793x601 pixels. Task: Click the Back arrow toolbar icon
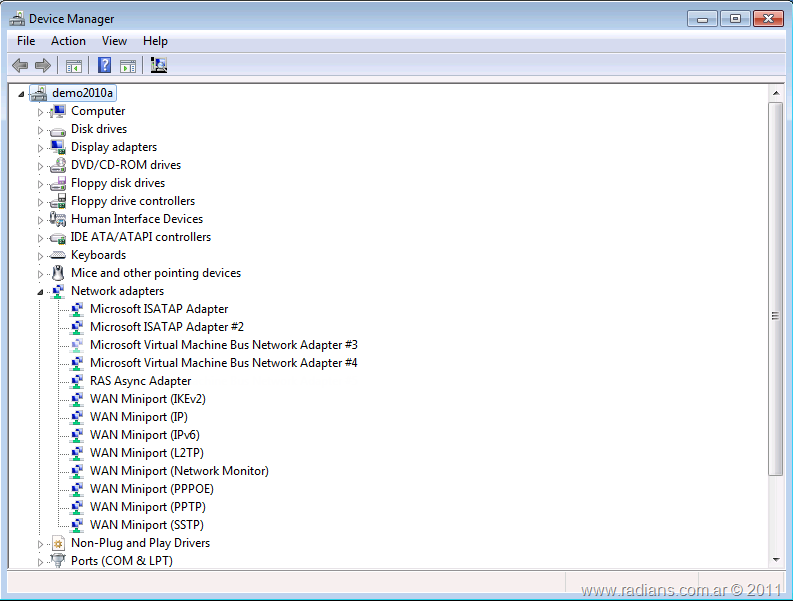[20, 66]
